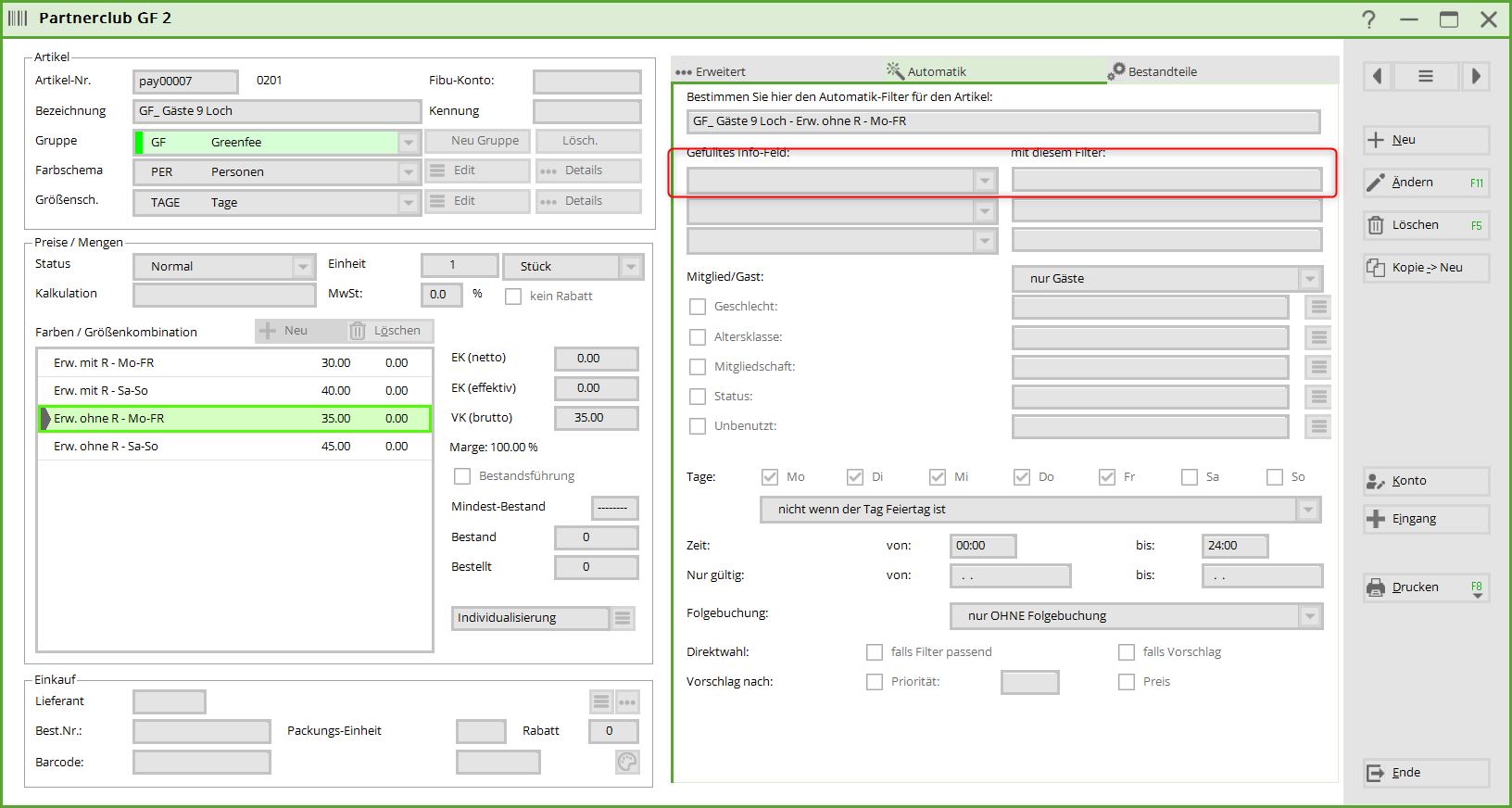Viewport: 1512px width, 808px height.
Task: Toggle the Bestandsführung checkbox
Action: pos(462,476)
